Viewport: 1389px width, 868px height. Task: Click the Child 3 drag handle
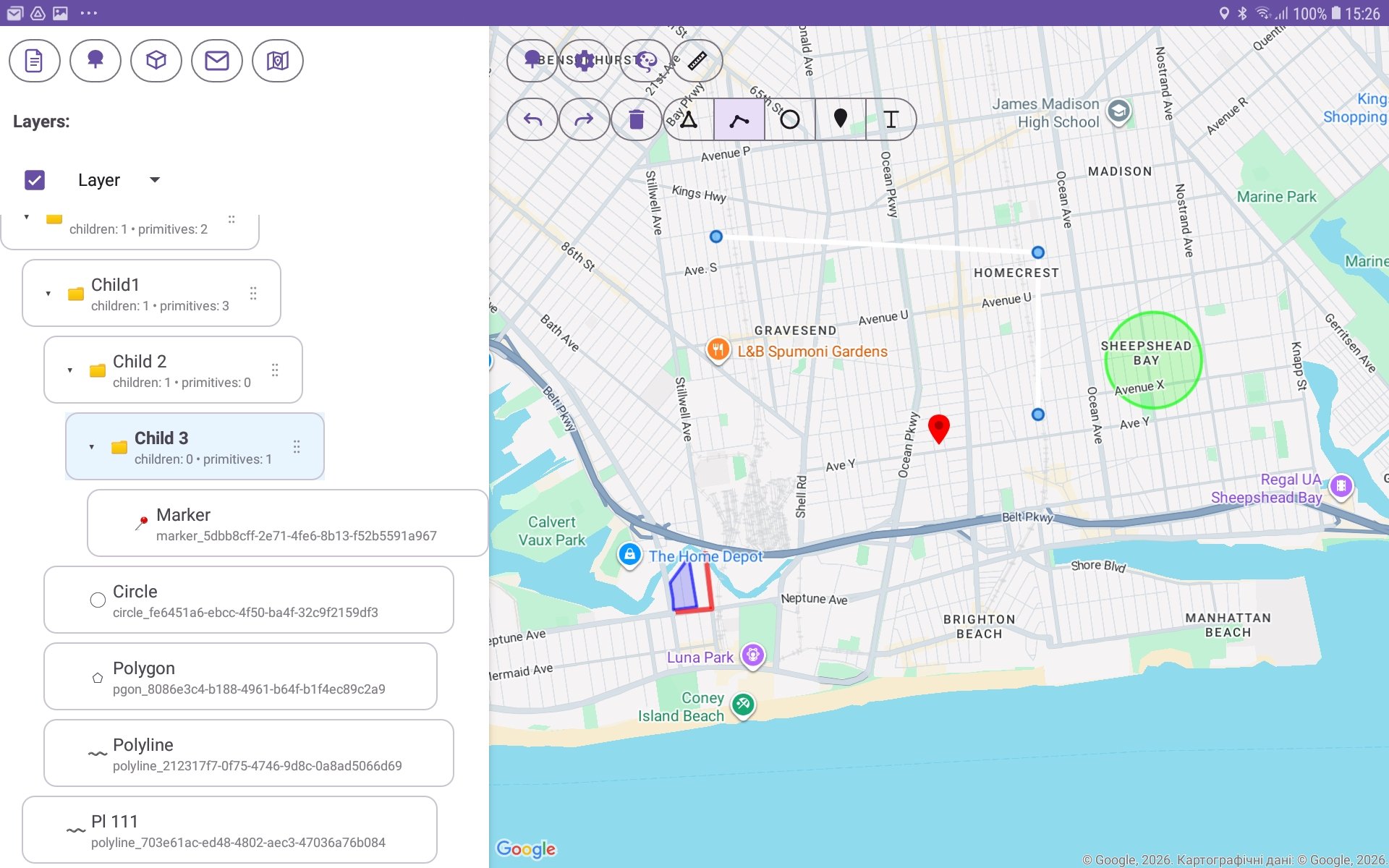(x=297, y=446)
